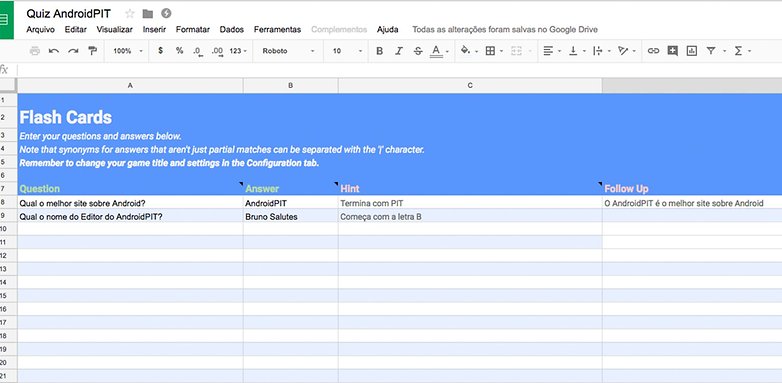Click the 'Hint' header cell
The image size is (782, 383).
[x=470, y=189]
